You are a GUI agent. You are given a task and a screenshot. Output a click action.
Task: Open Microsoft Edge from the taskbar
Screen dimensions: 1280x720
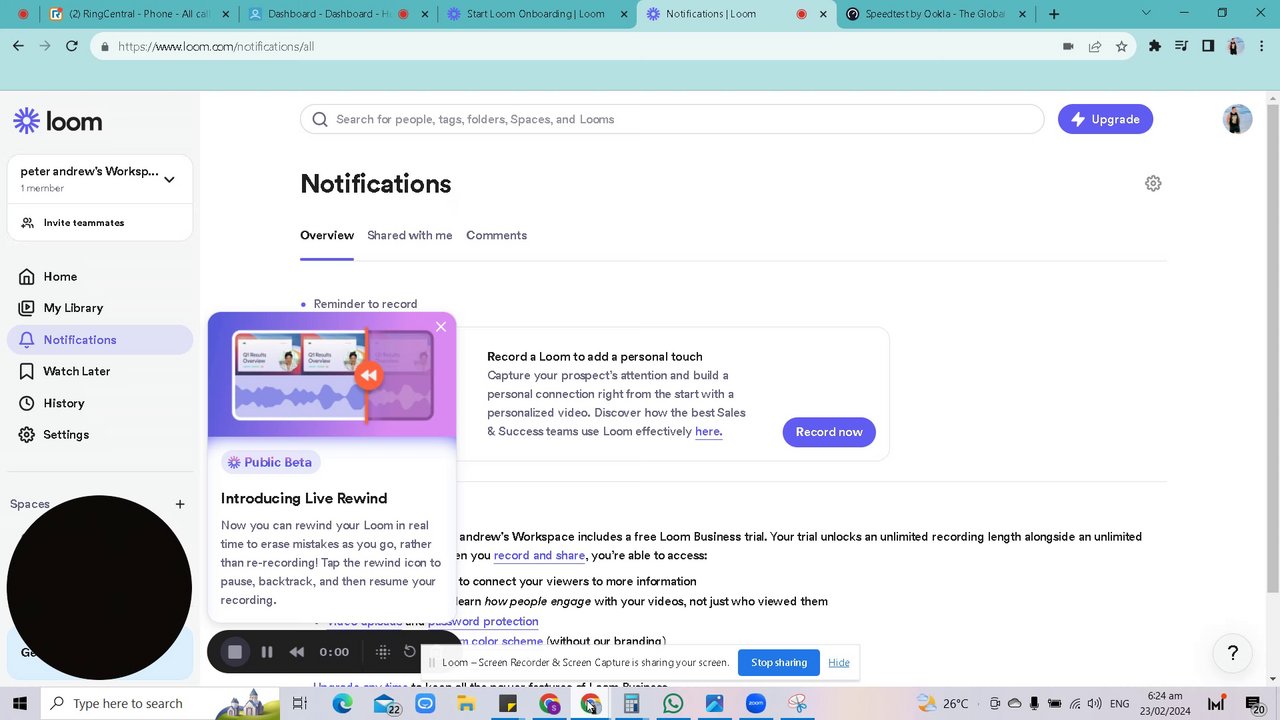(x=342, y=704)
